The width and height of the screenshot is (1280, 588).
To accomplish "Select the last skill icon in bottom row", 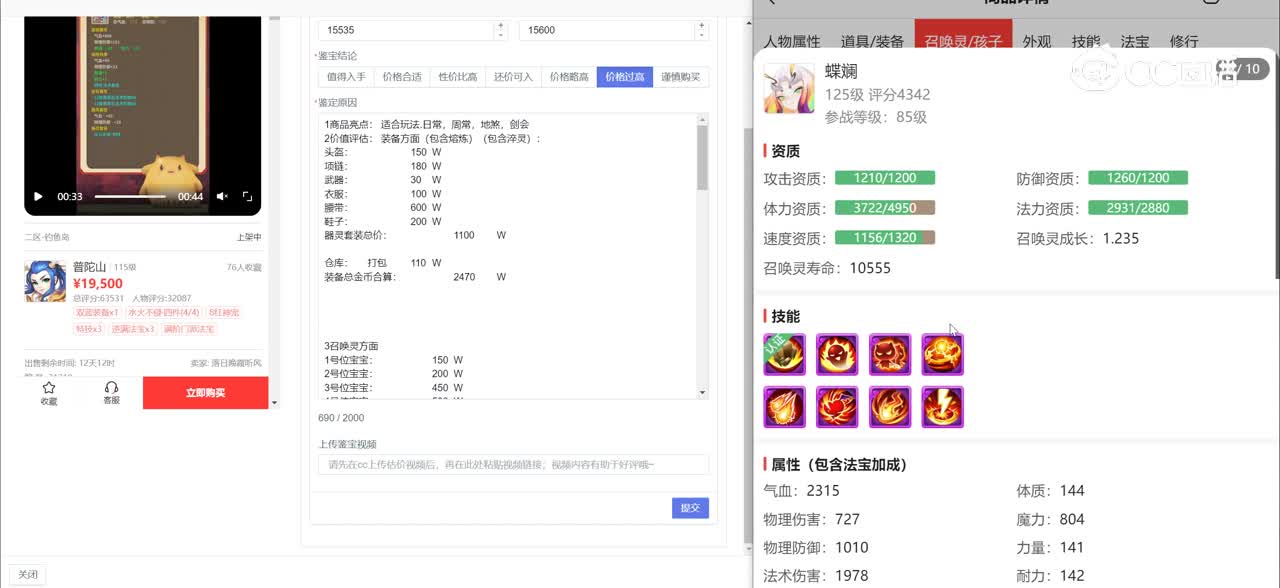I will (942, 407).
